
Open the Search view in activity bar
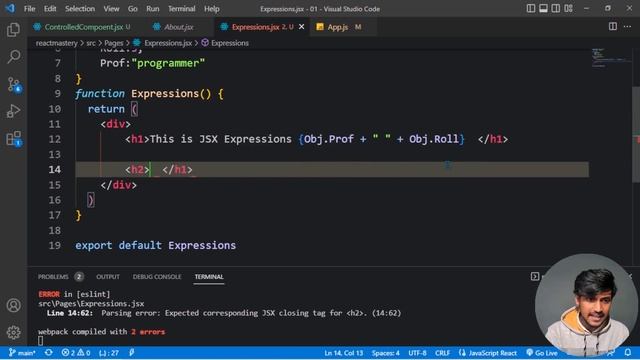click(x=13, y=56)
